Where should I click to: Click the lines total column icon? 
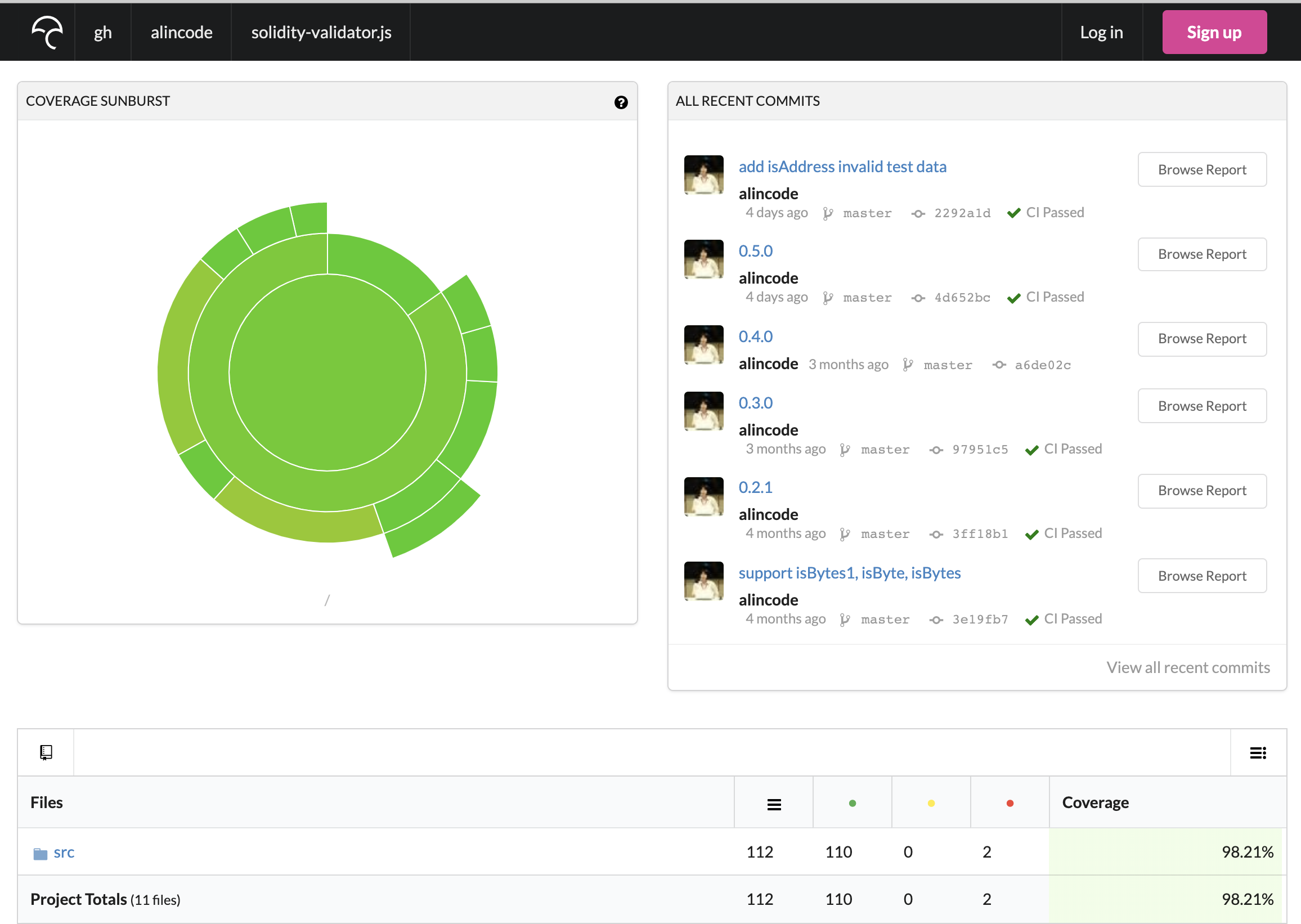[x=774, y=804]
